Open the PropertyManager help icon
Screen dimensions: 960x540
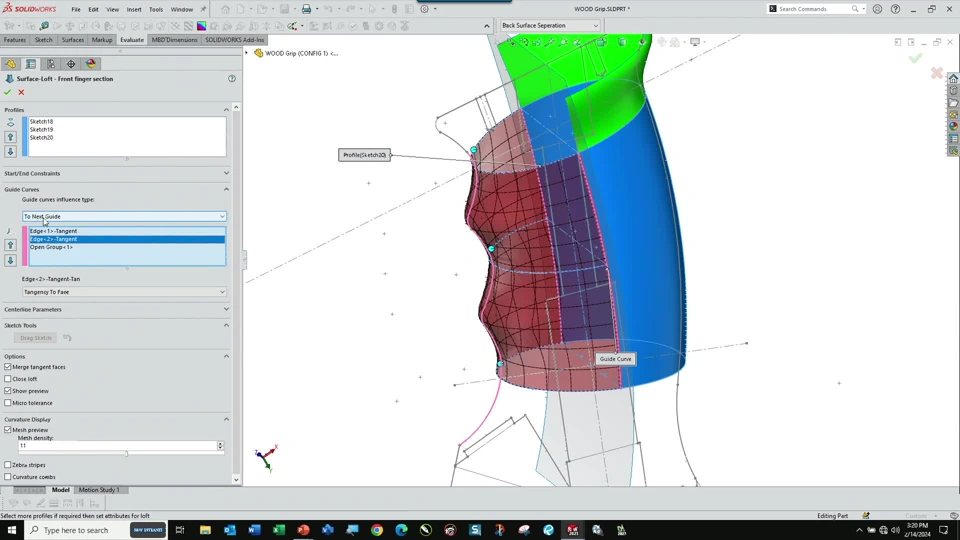pos(232,78)
